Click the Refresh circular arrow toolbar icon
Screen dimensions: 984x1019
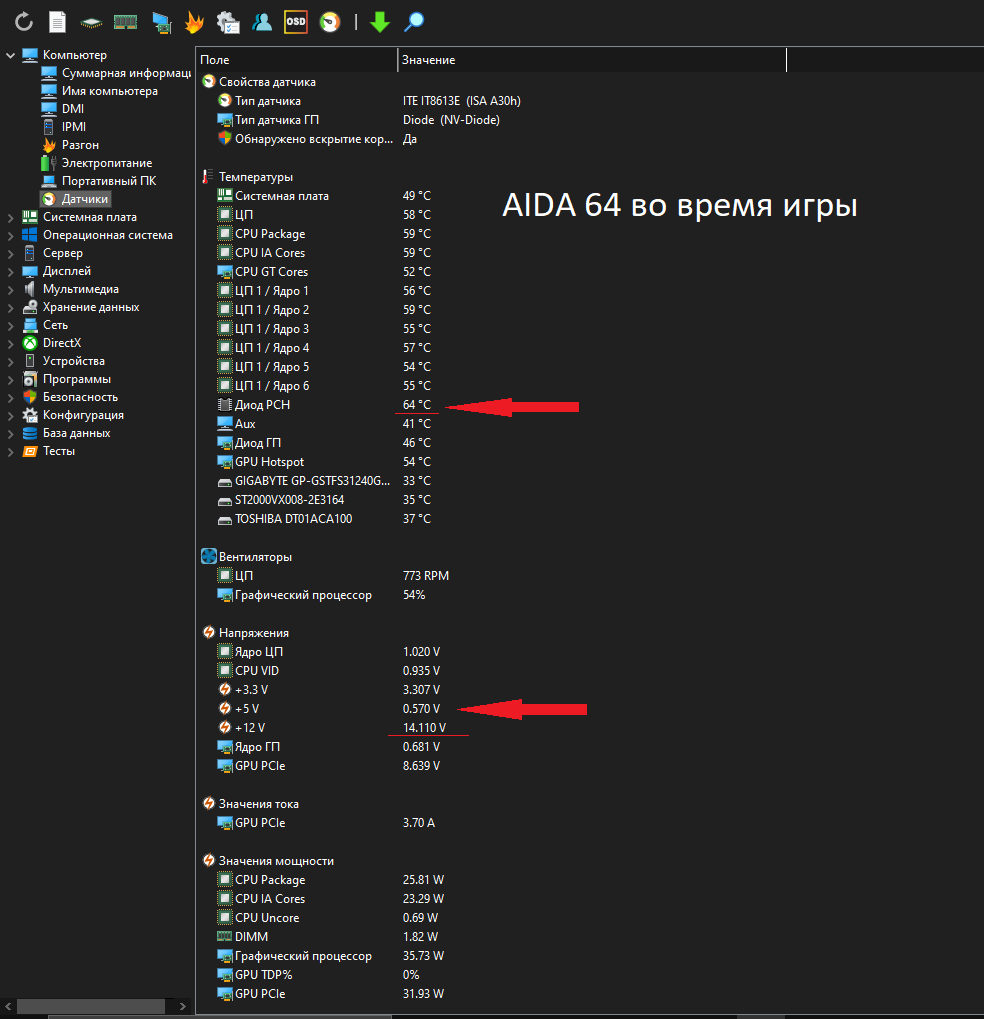tap(24, 22)
